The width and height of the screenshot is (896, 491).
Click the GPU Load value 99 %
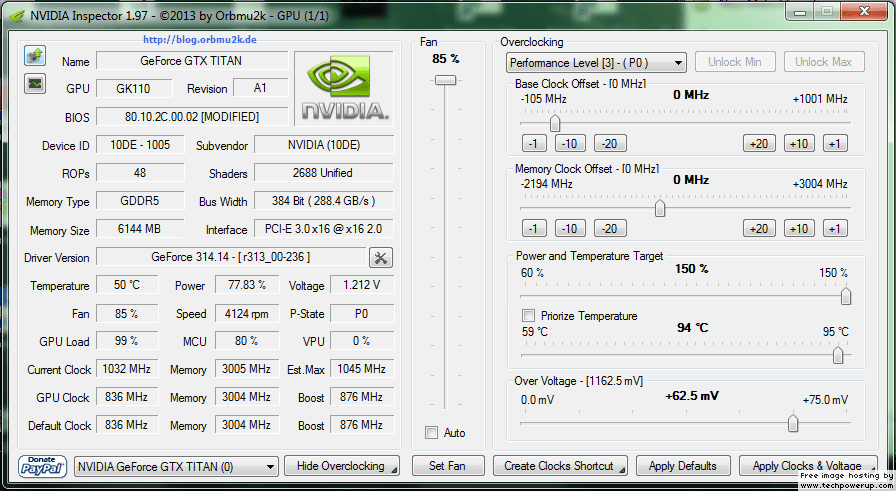[x=127, y=341]
